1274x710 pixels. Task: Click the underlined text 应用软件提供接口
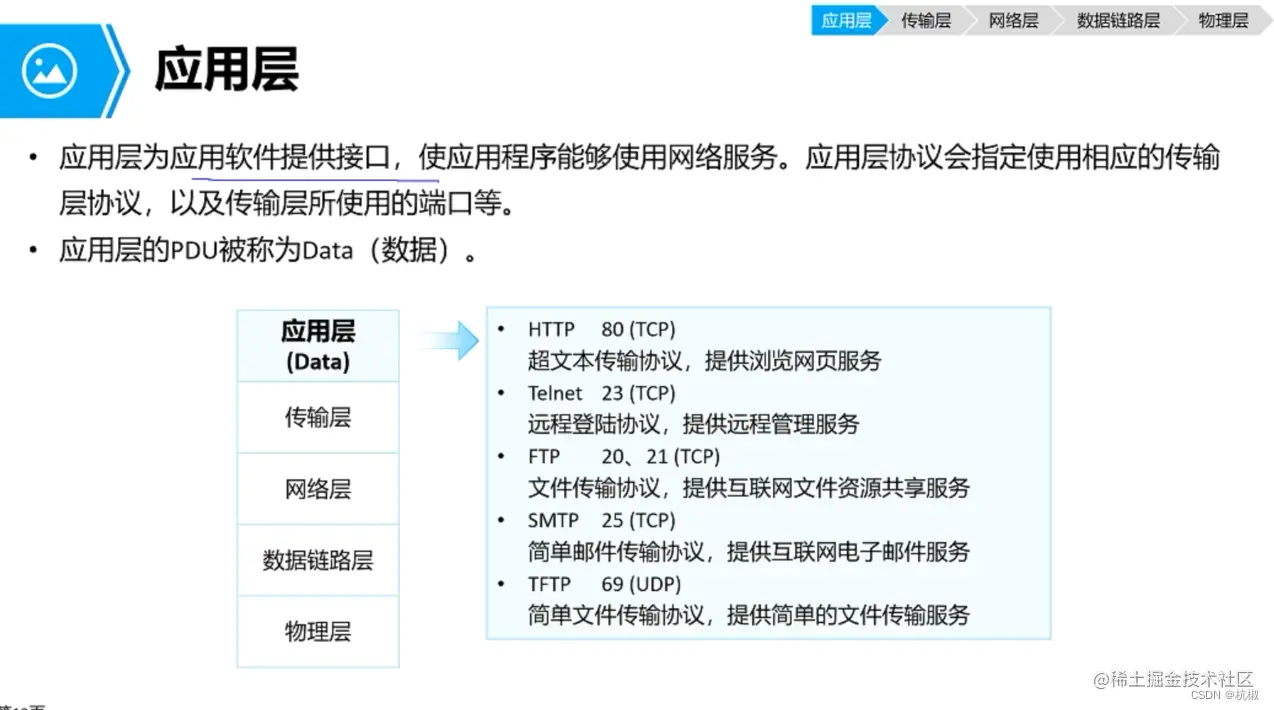tap(313, 157)
